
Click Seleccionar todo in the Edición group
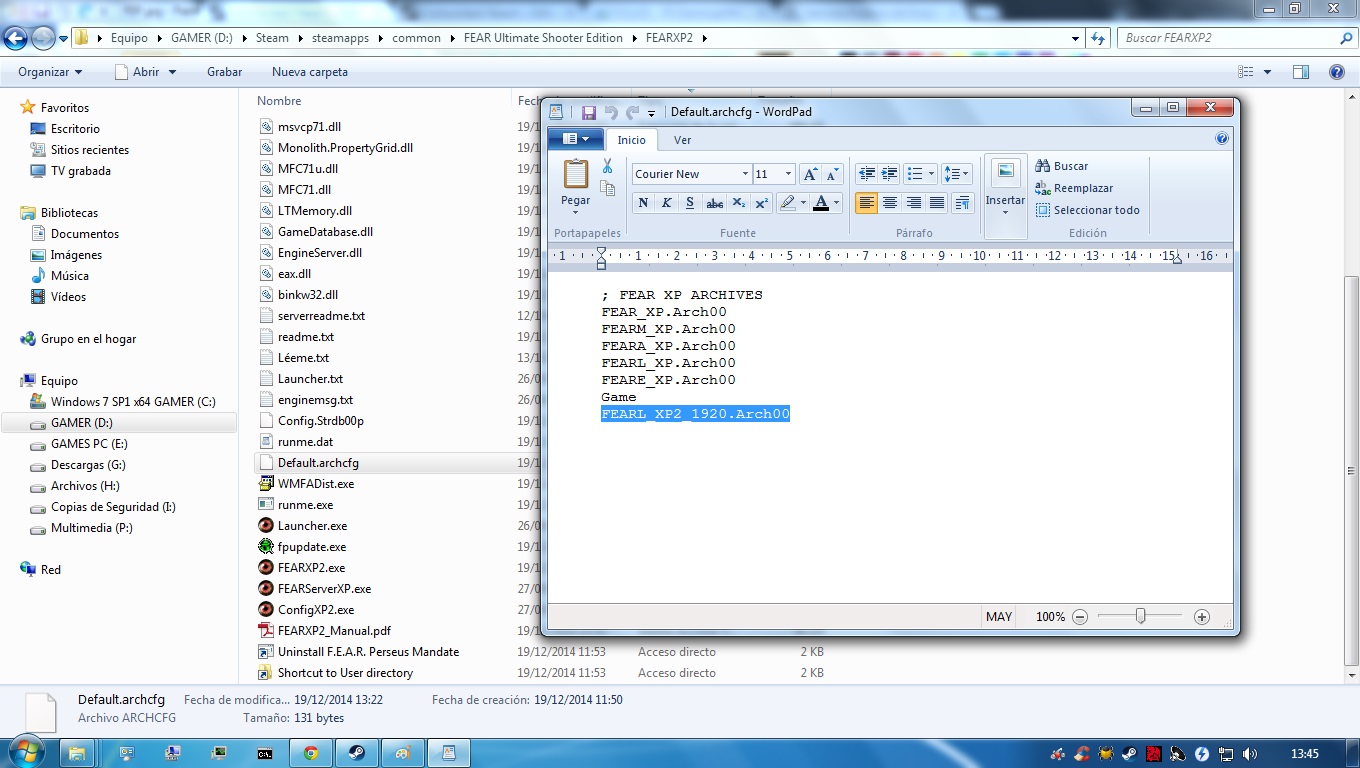(1088, 210)
